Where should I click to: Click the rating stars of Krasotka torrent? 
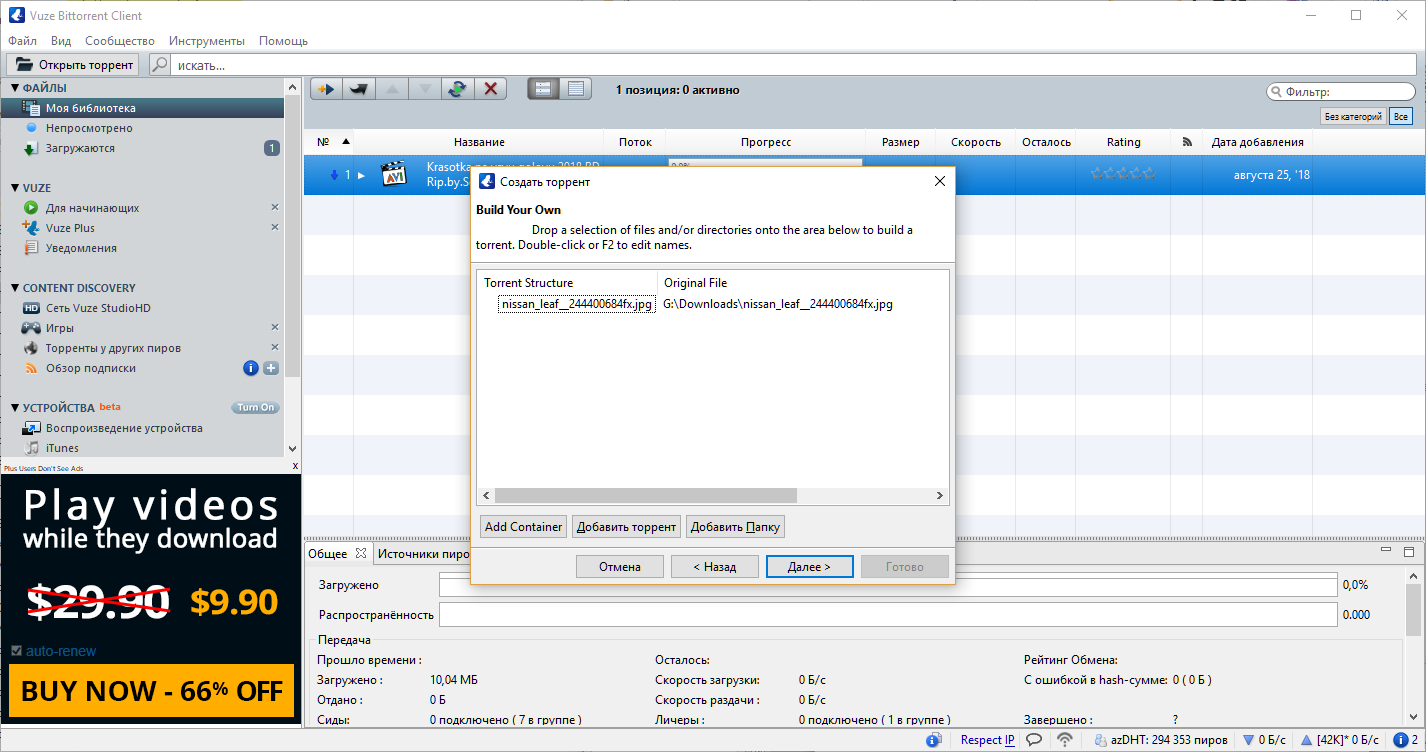(1123, 174)
